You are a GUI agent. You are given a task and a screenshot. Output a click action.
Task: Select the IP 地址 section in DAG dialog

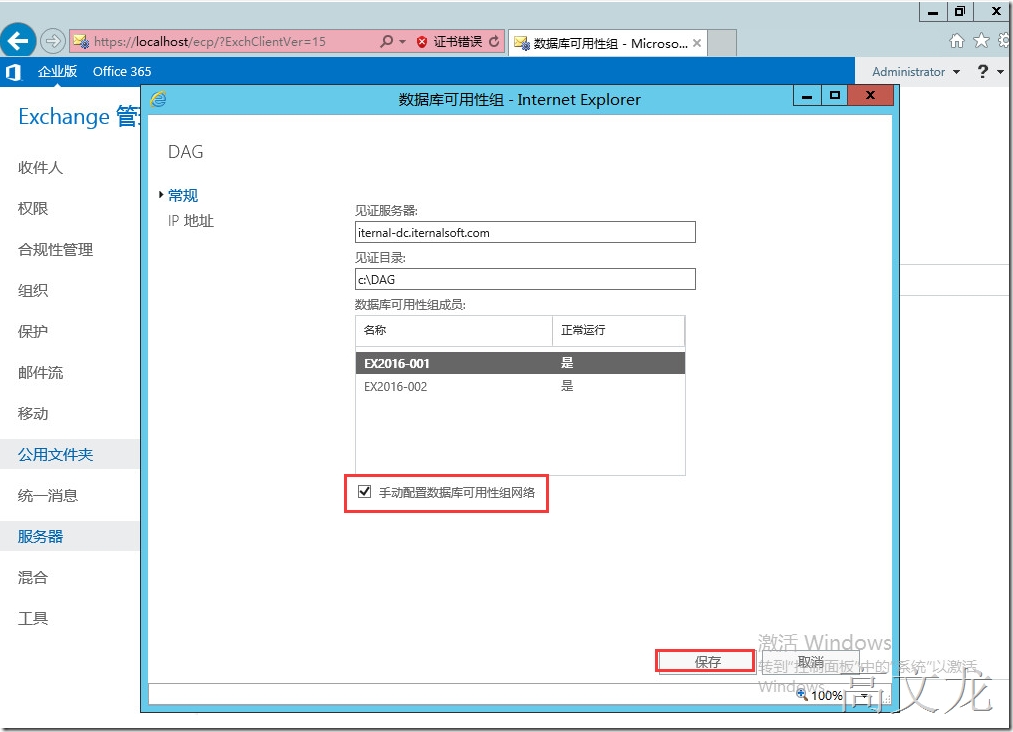(x=191, y=221)
